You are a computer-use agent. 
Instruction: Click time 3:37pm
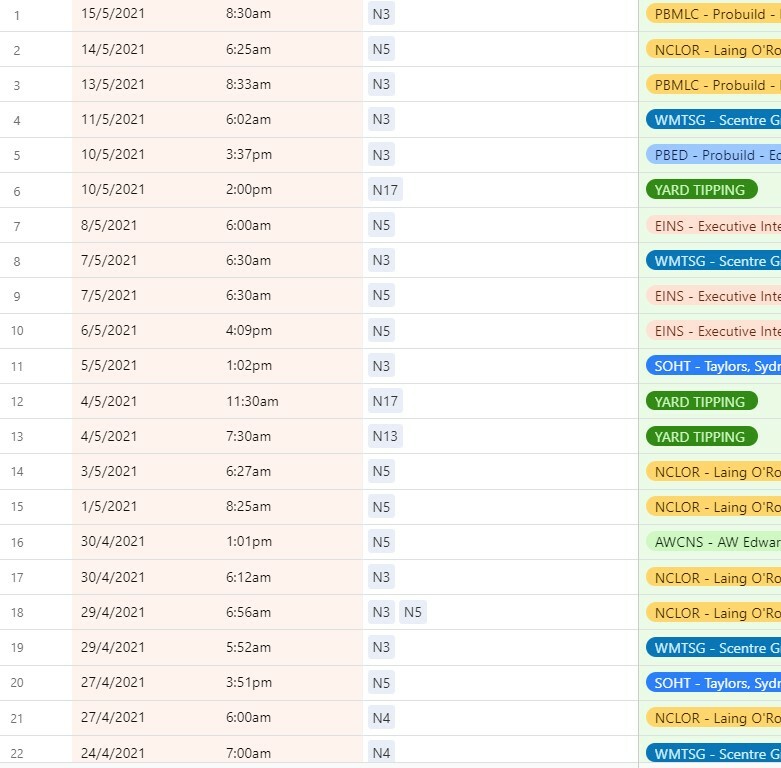coord(249,154)
